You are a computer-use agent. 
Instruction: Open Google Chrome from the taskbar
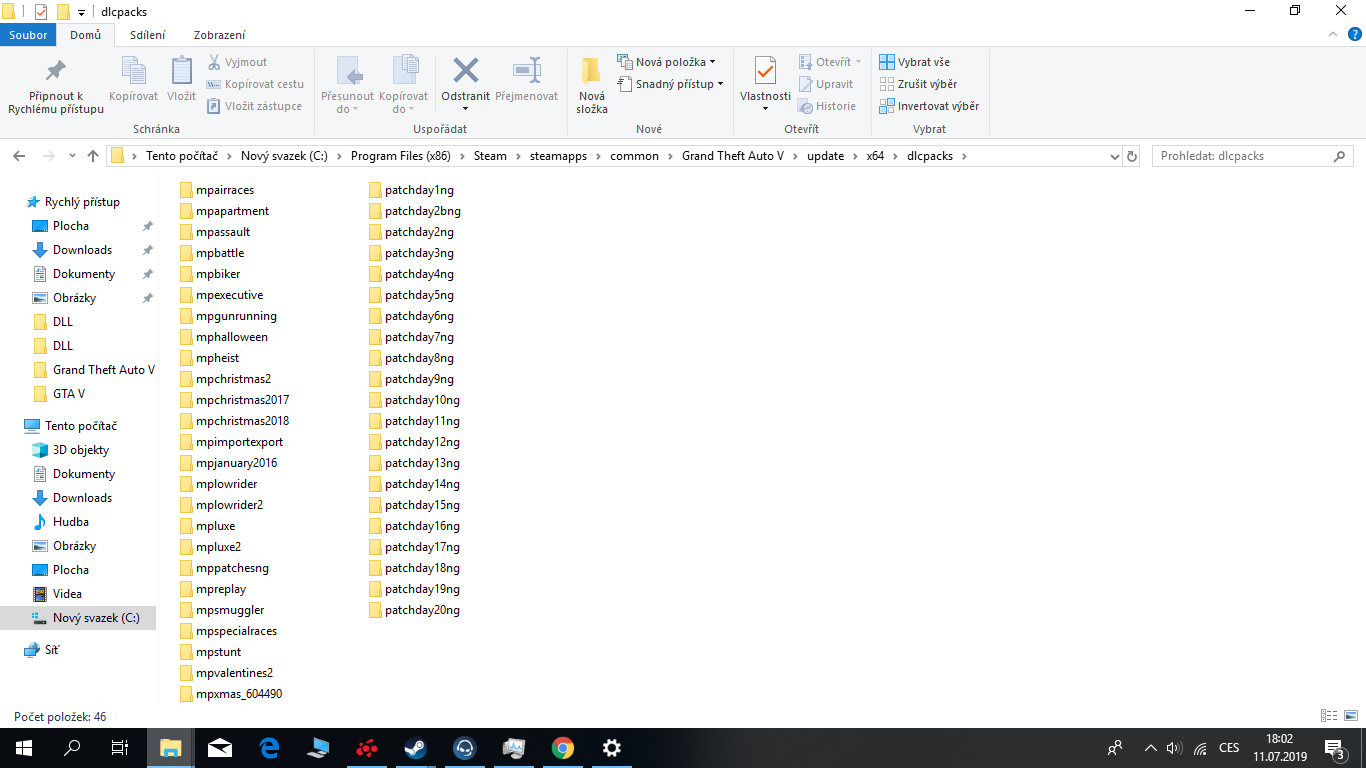tap(563, 748)
